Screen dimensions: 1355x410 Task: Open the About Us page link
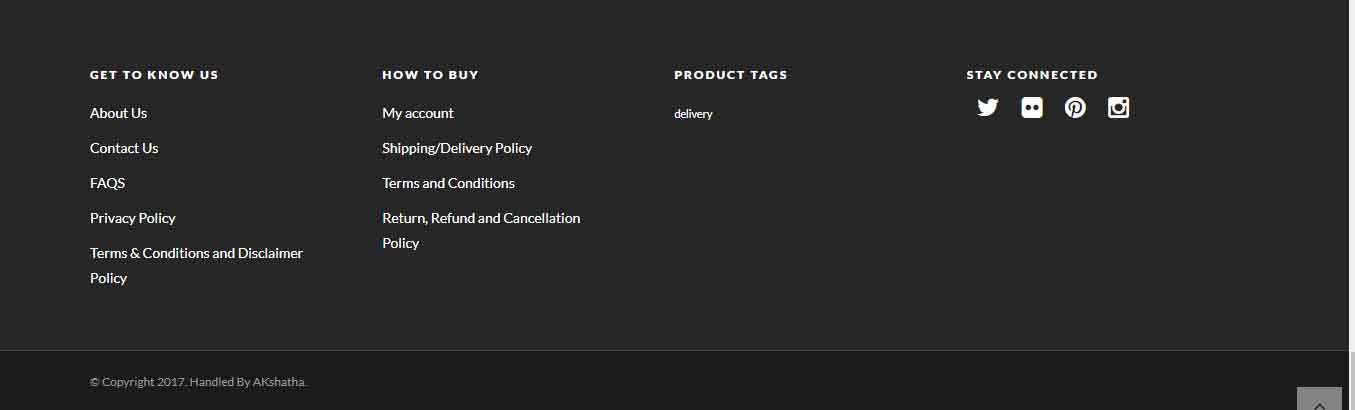[x=118, y=113]
